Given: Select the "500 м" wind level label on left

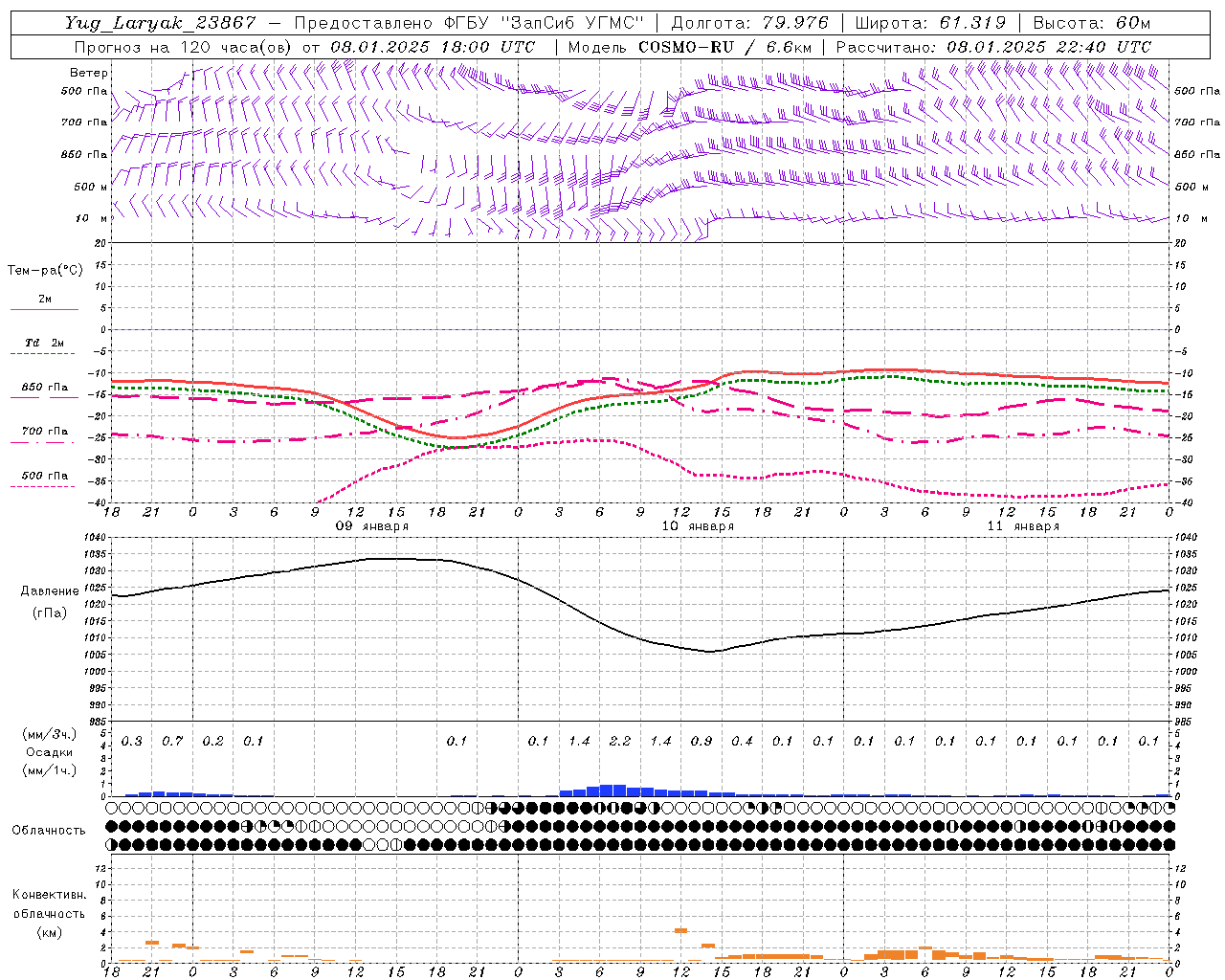Looking at the screenshot, I should pos(90,187).
